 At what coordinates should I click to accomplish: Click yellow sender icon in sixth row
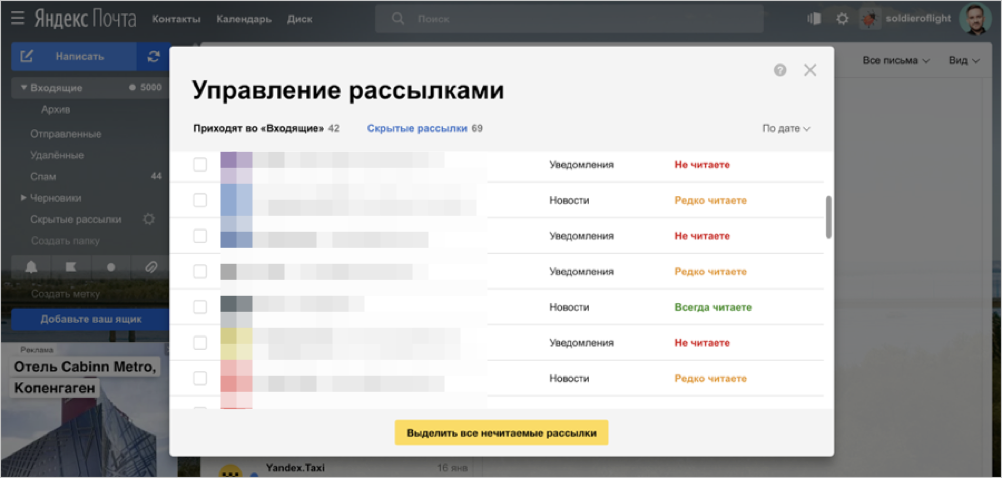coord(236,344)
